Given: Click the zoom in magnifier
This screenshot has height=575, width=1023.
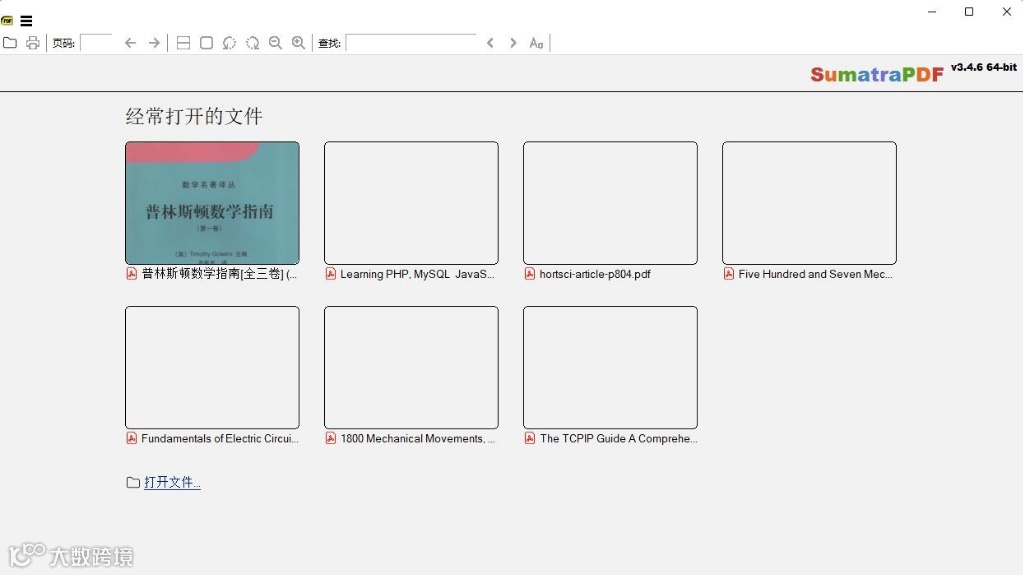Looking at the screenshot, I should tap(298, 43).
